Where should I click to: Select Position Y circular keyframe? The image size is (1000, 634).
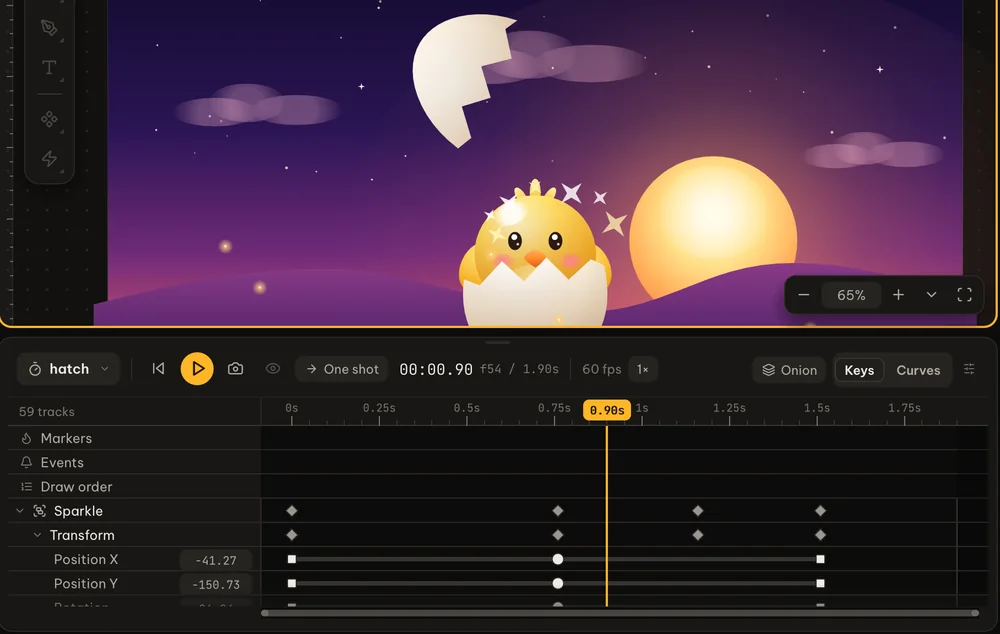[x=558, y=584]
